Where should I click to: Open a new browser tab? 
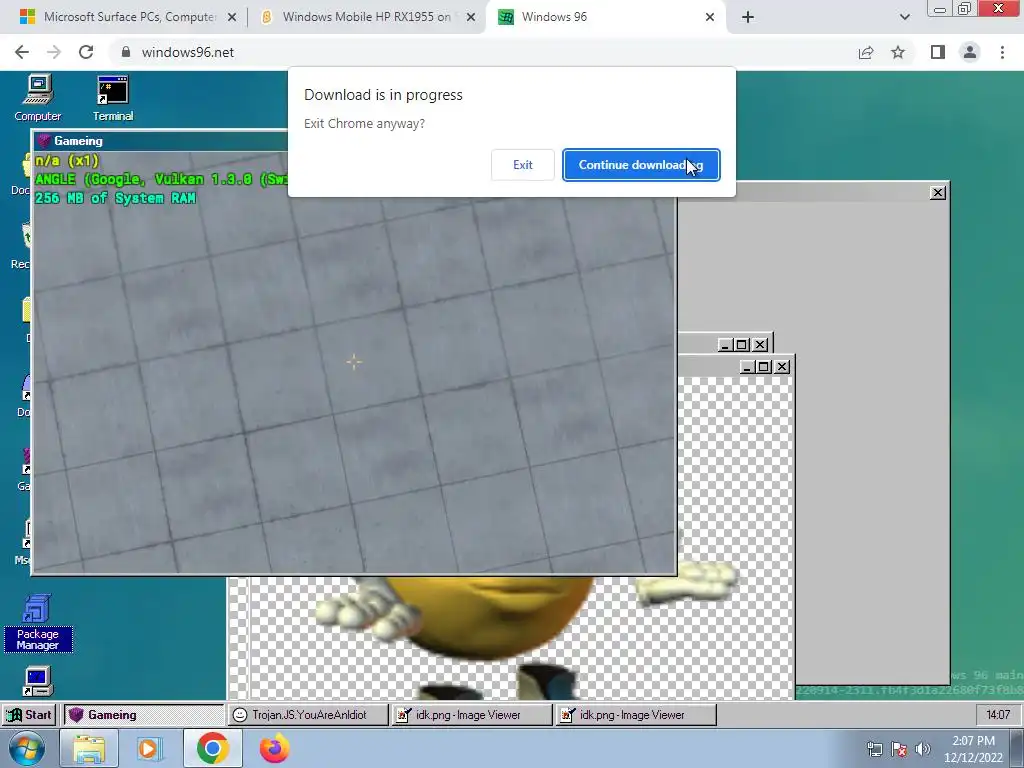[748, 18]
